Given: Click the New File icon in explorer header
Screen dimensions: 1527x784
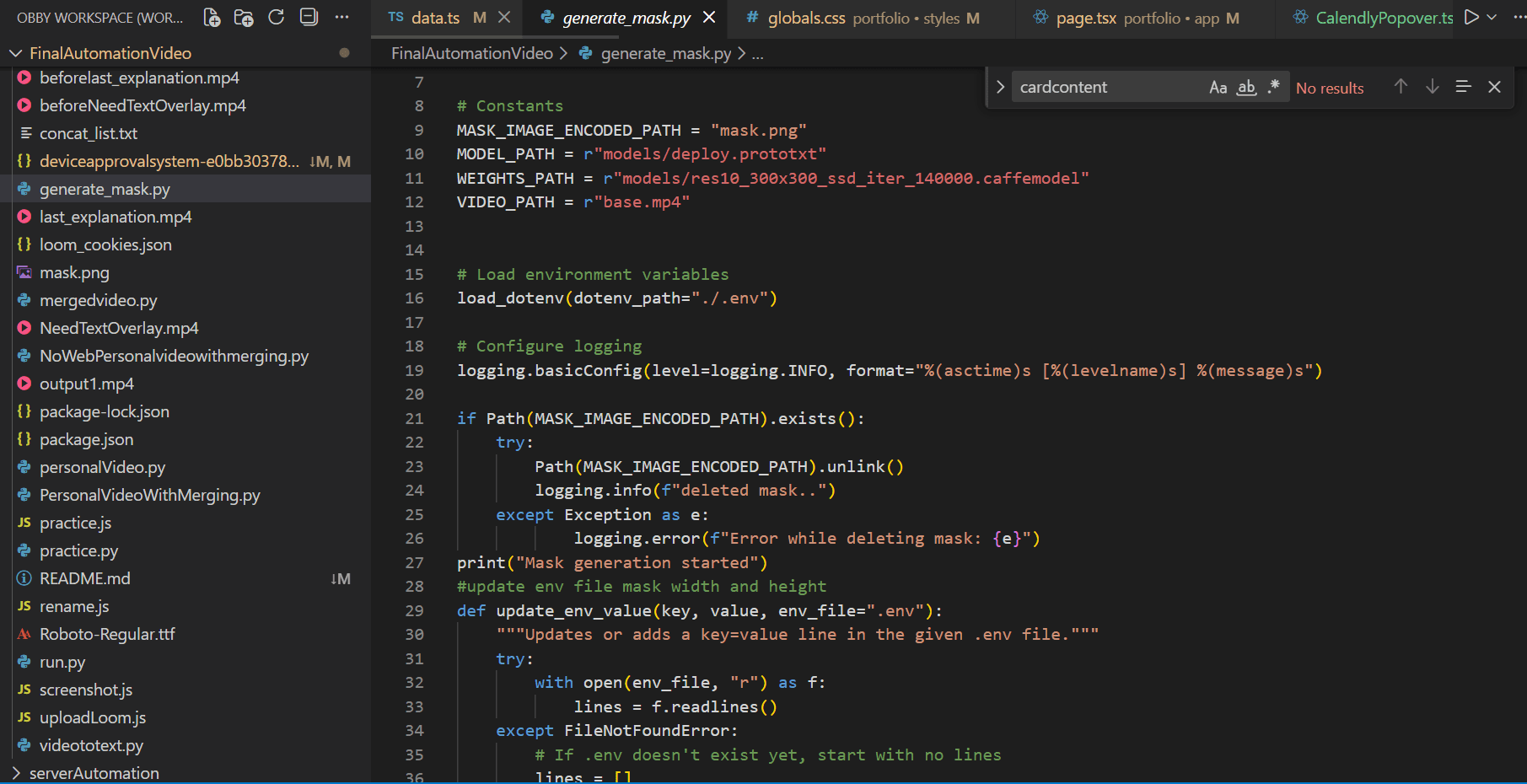Looking at the screenshot, I should pos(212,18).
